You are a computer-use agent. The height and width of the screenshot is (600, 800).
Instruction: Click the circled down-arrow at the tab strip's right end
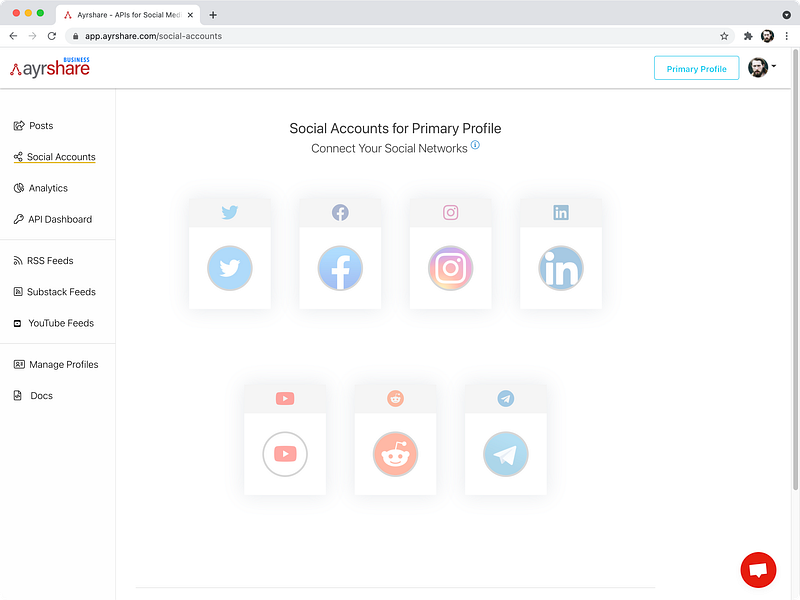pos(786,15)
